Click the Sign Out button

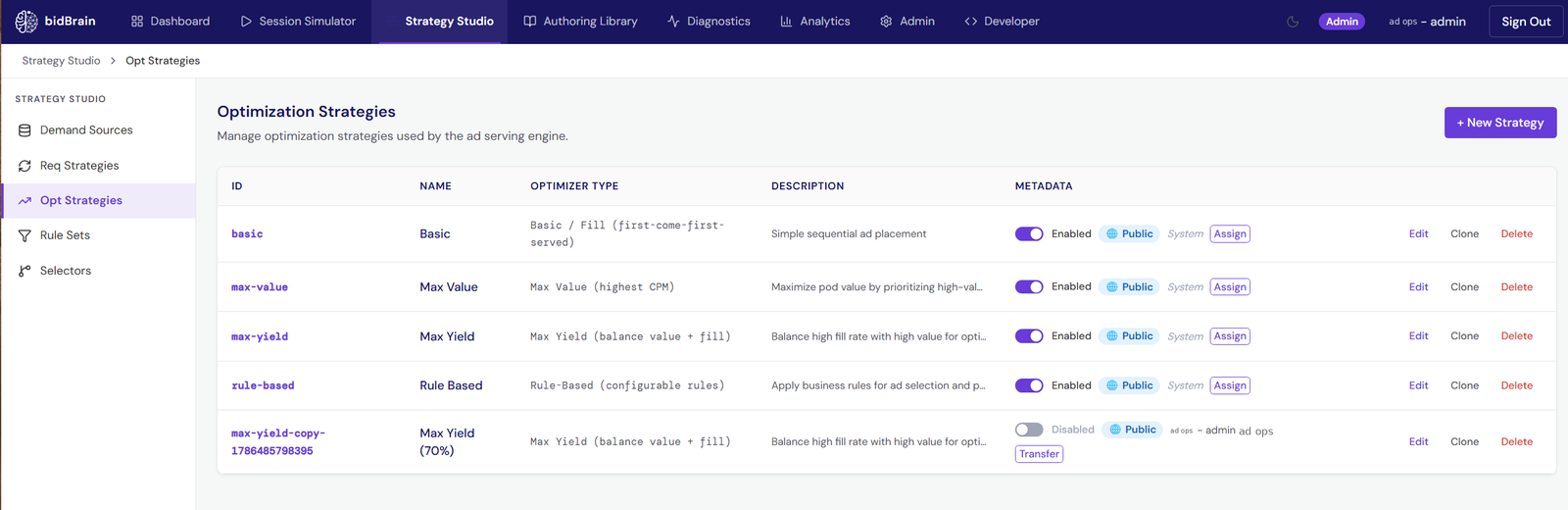(x=1526, y=22)
